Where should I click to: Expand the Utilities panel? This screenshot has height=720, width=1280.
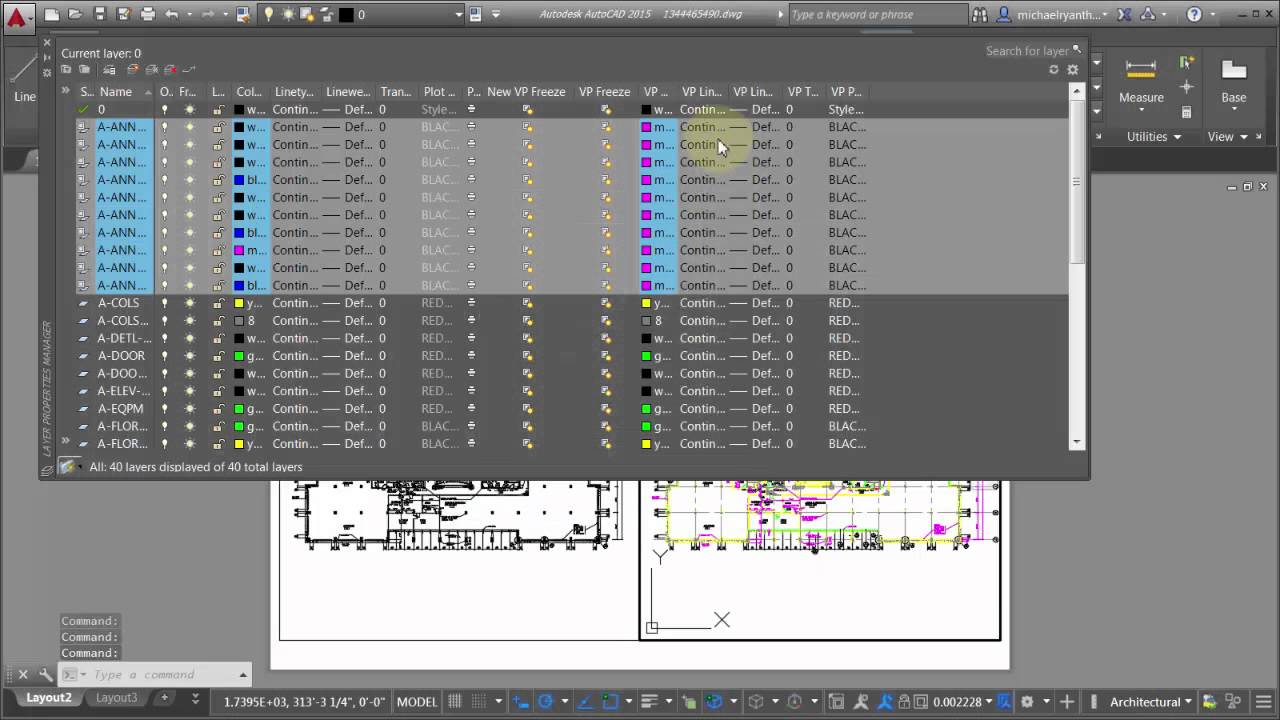pyautogui.click(x=1154, y=137)
